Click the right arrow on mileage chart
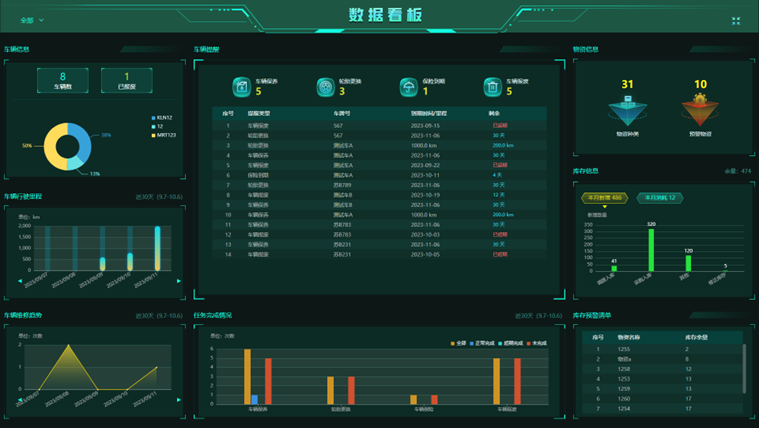Image resolution: width=759 pixels, height=428 pixels. tap(179, 281)
